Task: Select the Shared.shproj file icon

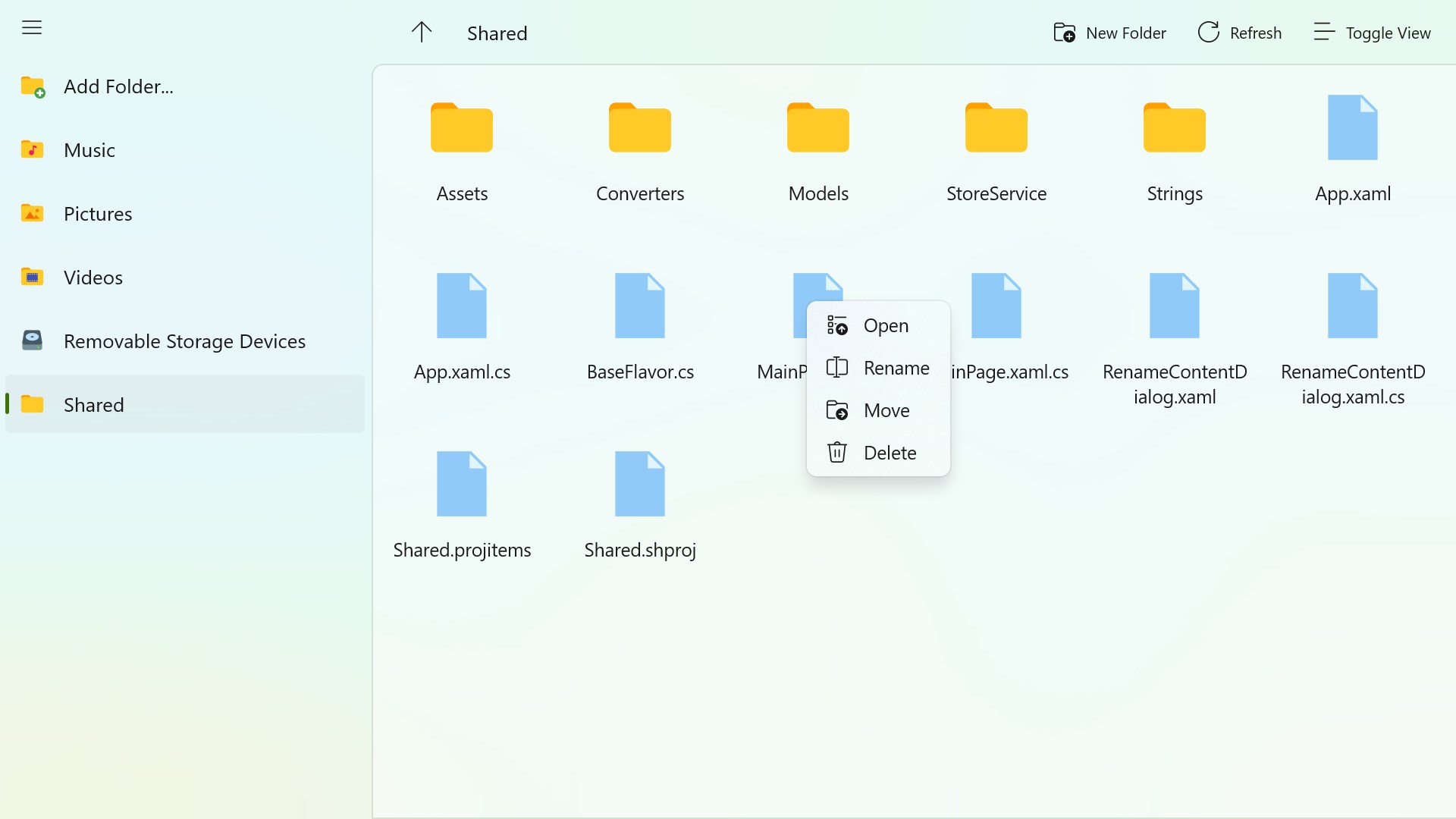Action: coord(640,484)
